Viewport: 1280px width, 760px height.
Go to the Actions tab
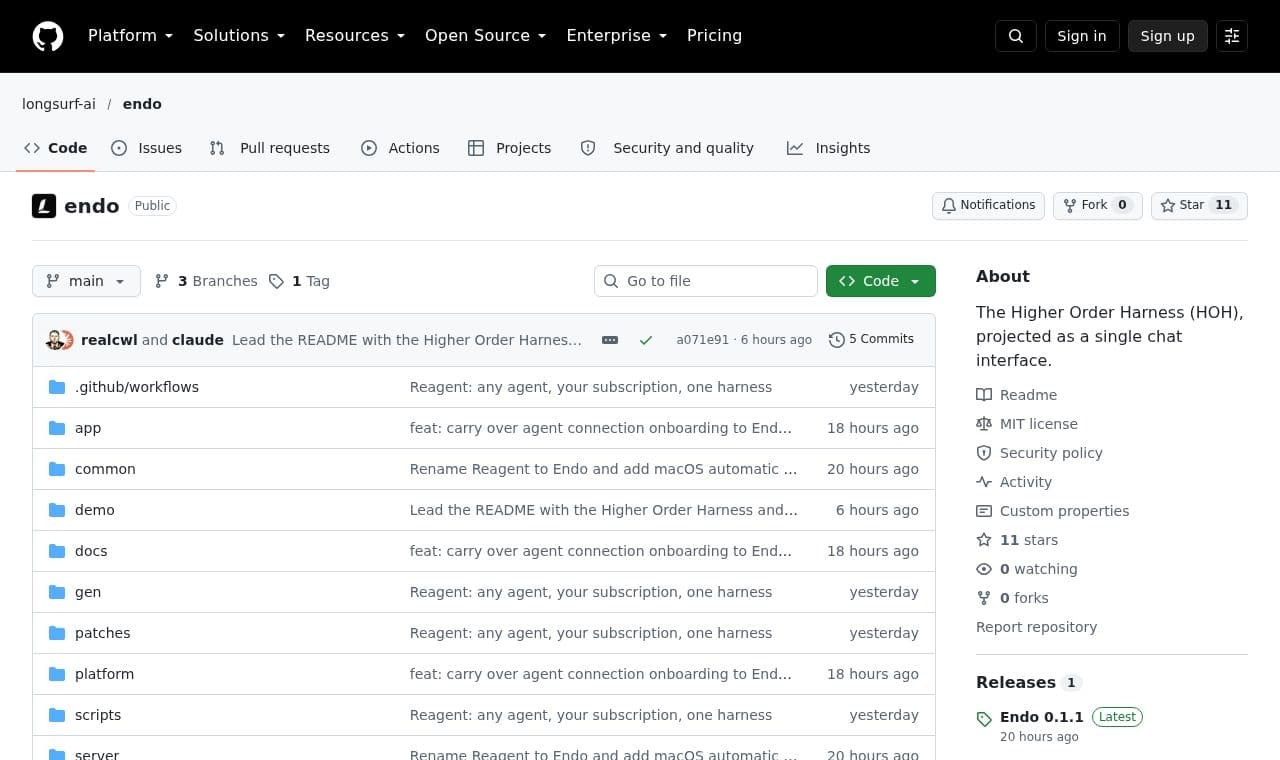[x=400, y=148]
